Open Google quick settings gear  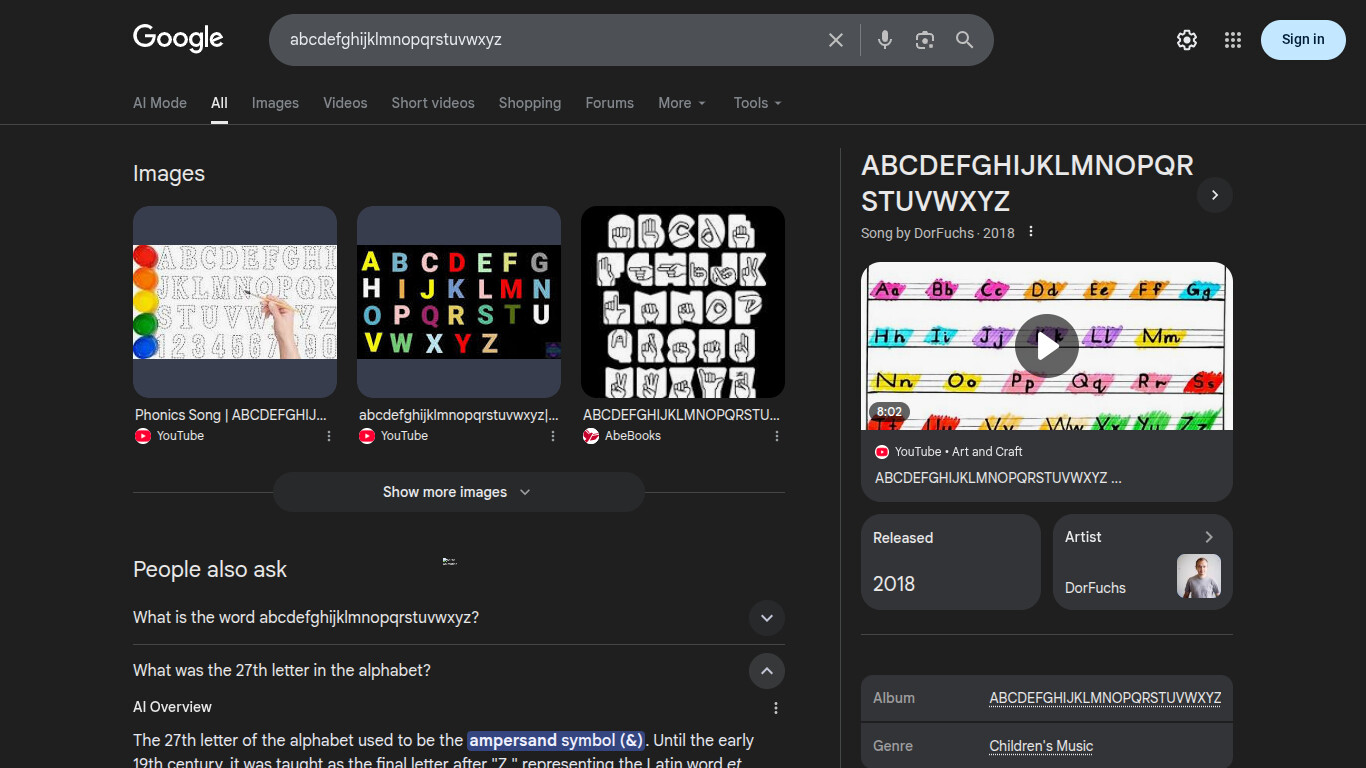1186,40
